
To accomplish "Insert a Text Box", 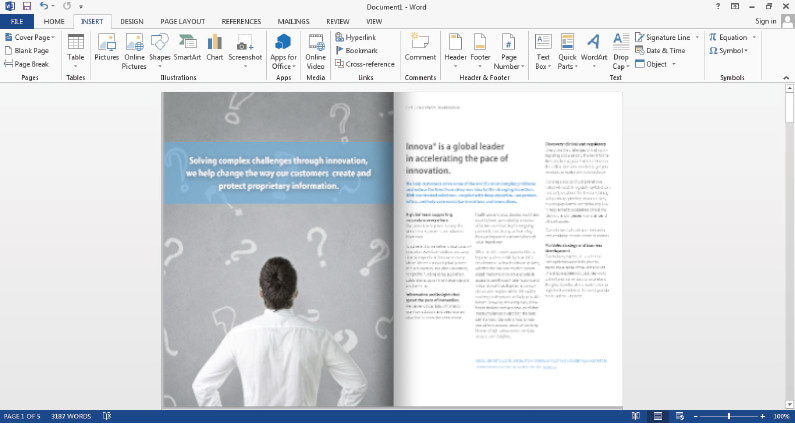I will (x=543, y=52).
